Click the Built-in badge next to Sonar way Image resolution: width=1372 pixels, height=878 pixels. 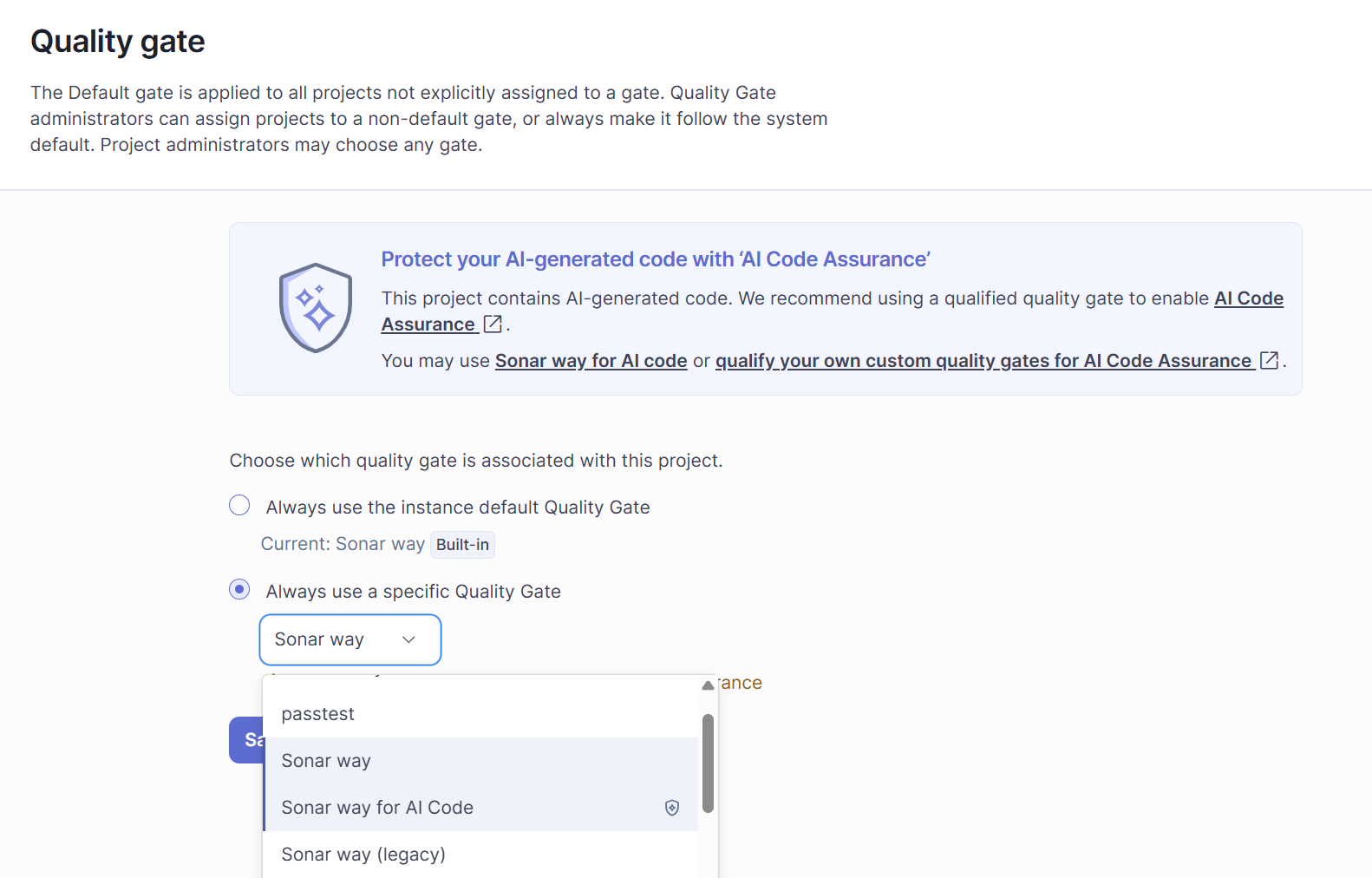click(462, 545)
